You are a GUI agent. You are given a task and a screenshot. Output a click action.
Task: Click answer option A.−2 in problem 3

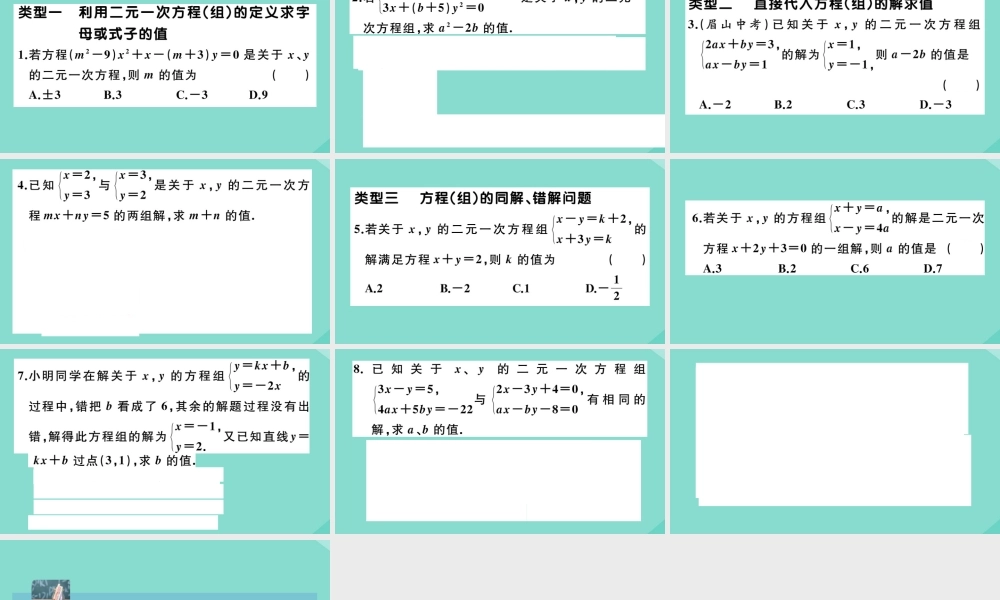[715, 105]
